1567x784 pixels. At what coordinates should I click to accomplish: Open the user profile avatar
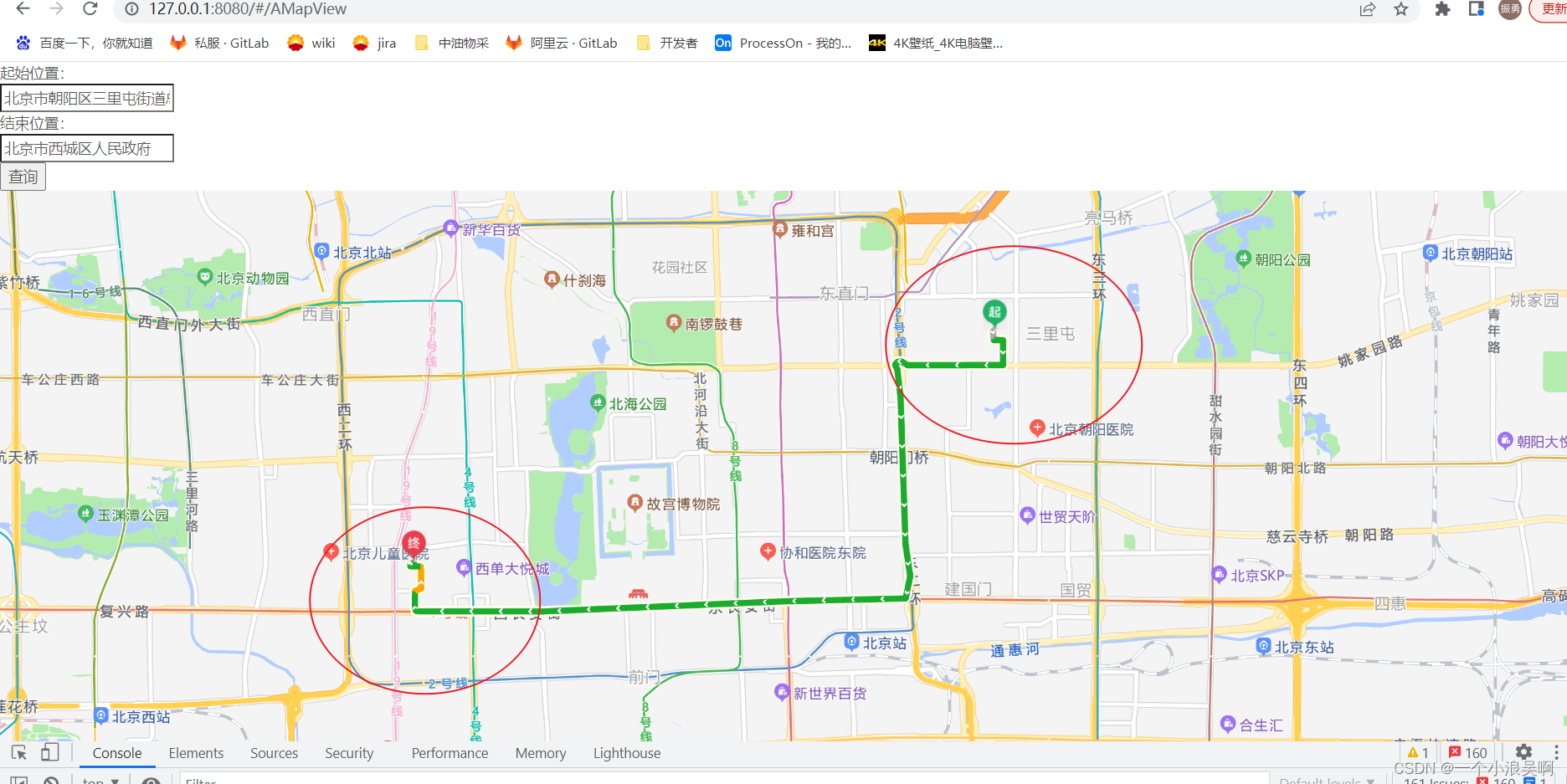point(1510,9)
